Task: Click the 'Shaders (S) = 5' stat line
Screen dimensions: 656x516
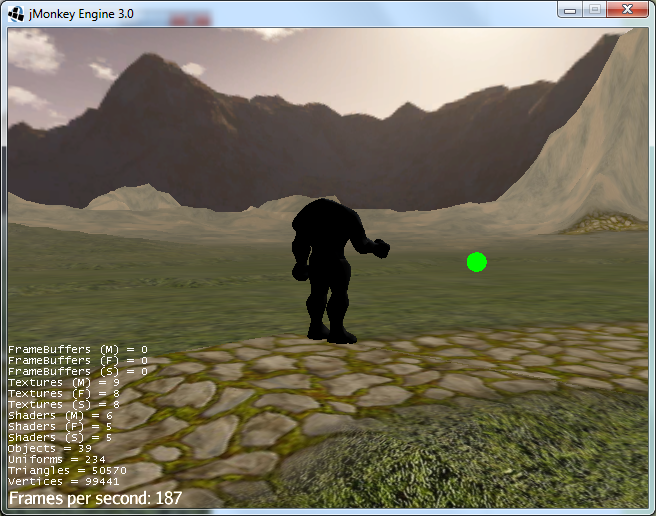Action: coord(60,437)
